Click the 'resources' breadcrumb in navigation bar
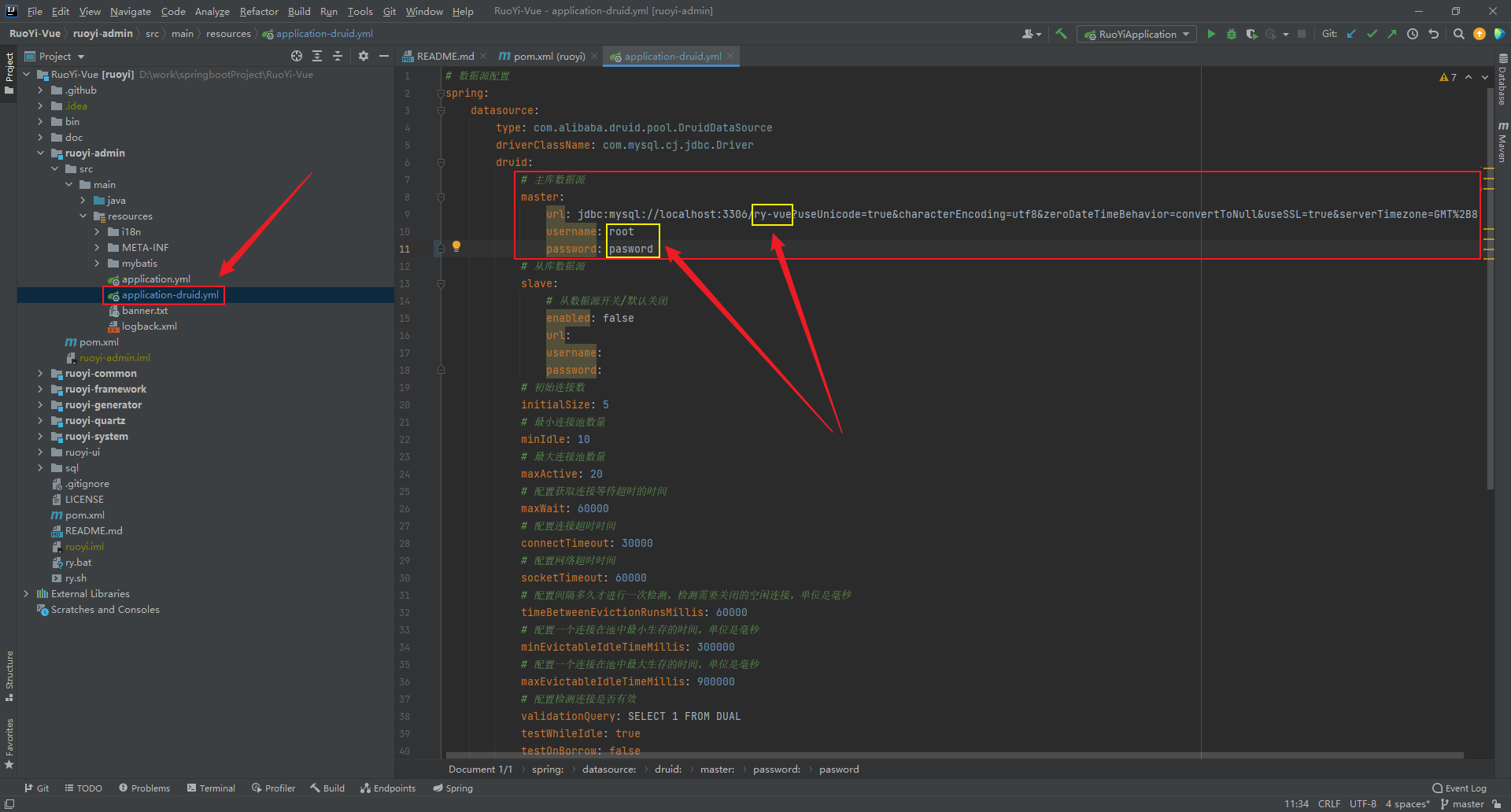 pos(228,34)
